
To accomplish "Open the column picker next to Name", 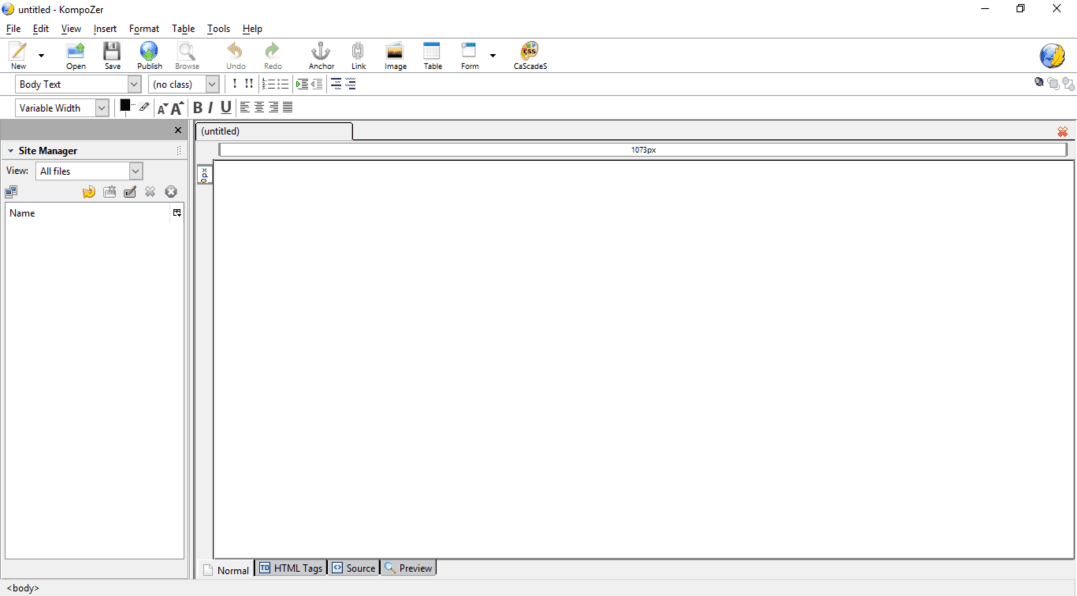I will point(177,213).
